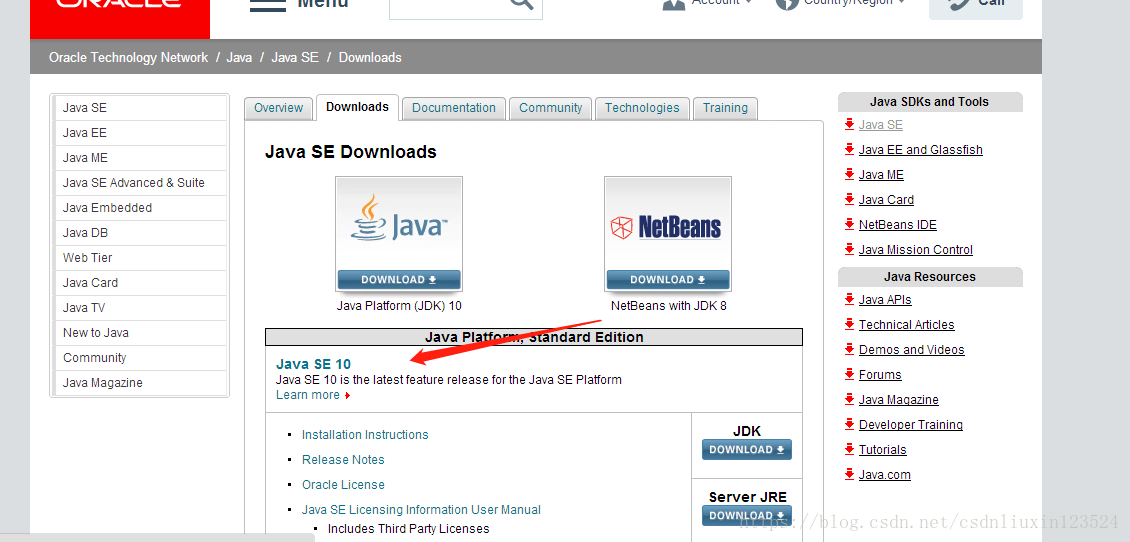
Task: Click the arrow icon beside Java Card in SDKs list
Action: pos(849,200)
